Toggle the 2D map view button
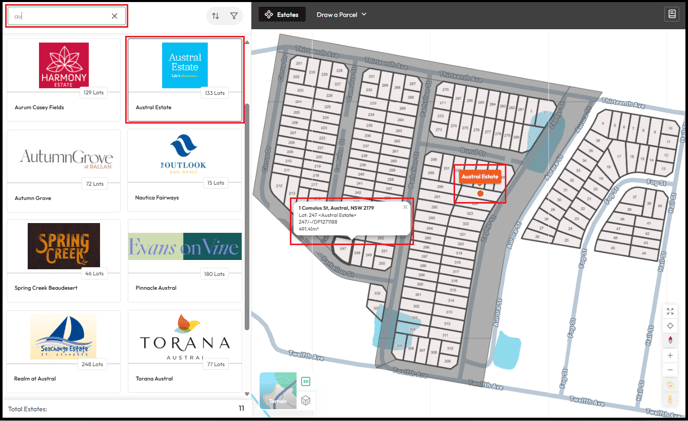The height and width of the screenshot is (421, 688). 306,381
